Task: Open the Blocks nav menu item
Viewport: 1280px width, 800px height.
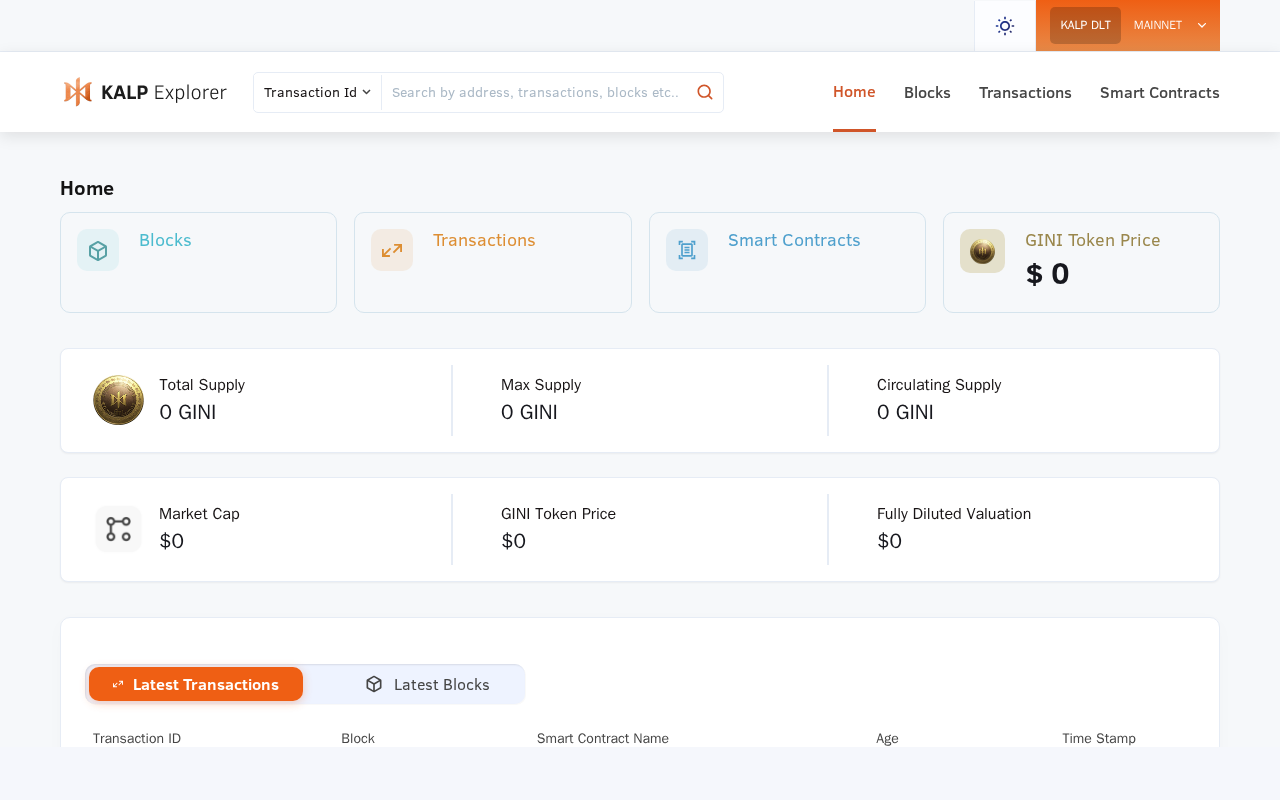Action: point(927,92)
